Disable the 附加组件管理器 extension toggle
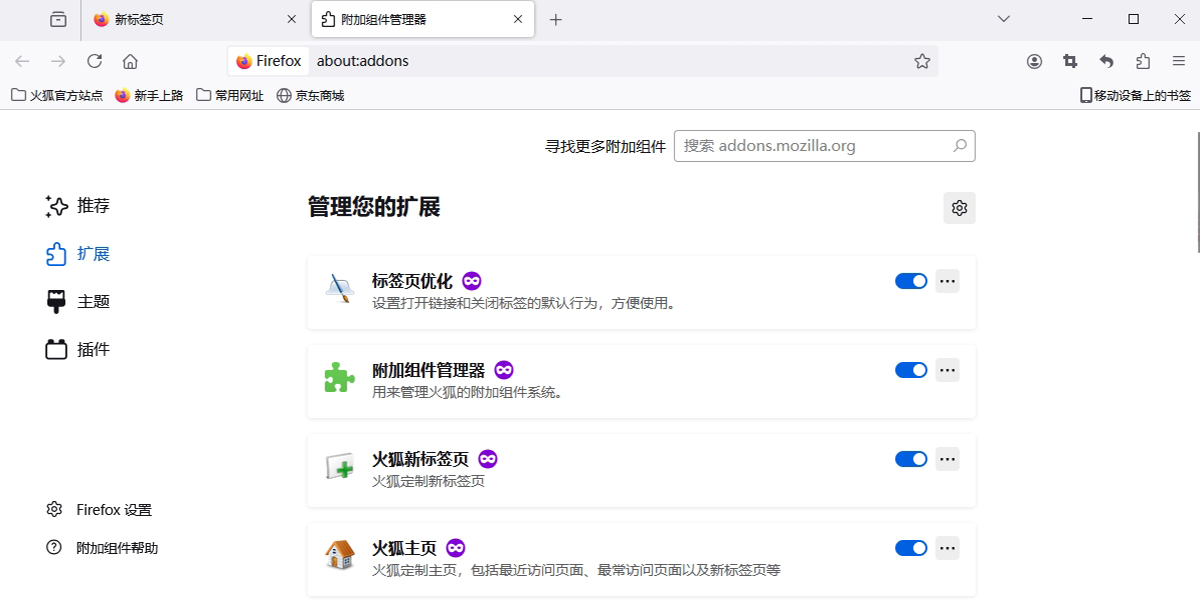The height and width of the screenshot is (600, 1200). 911,370
